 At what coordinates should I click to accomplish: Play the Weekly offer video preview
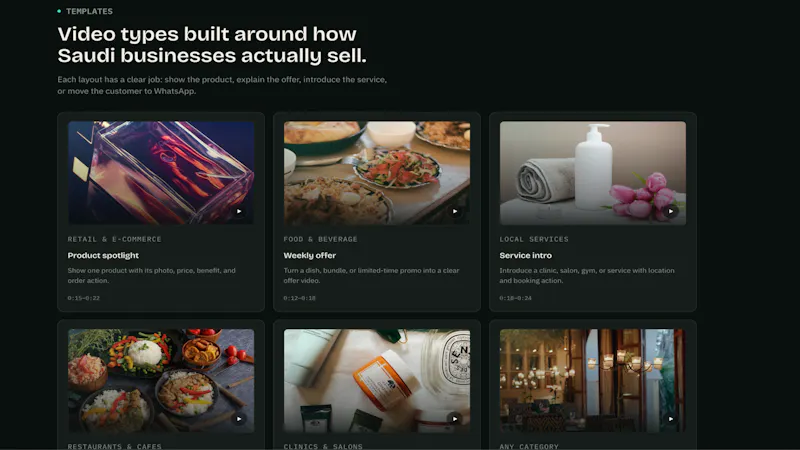pos(455,211)
